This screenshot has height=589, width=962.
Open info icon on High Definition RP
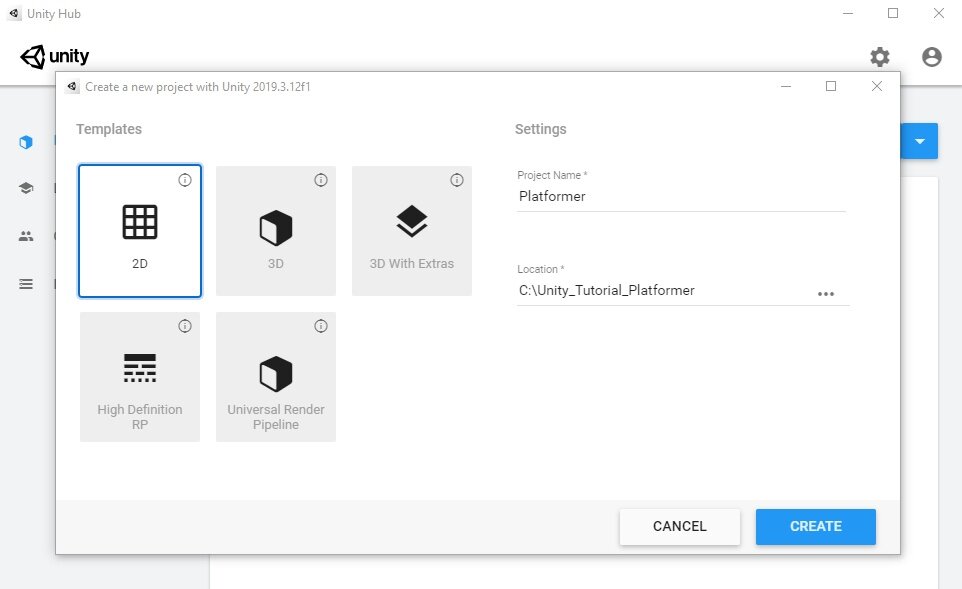[185, 326]
